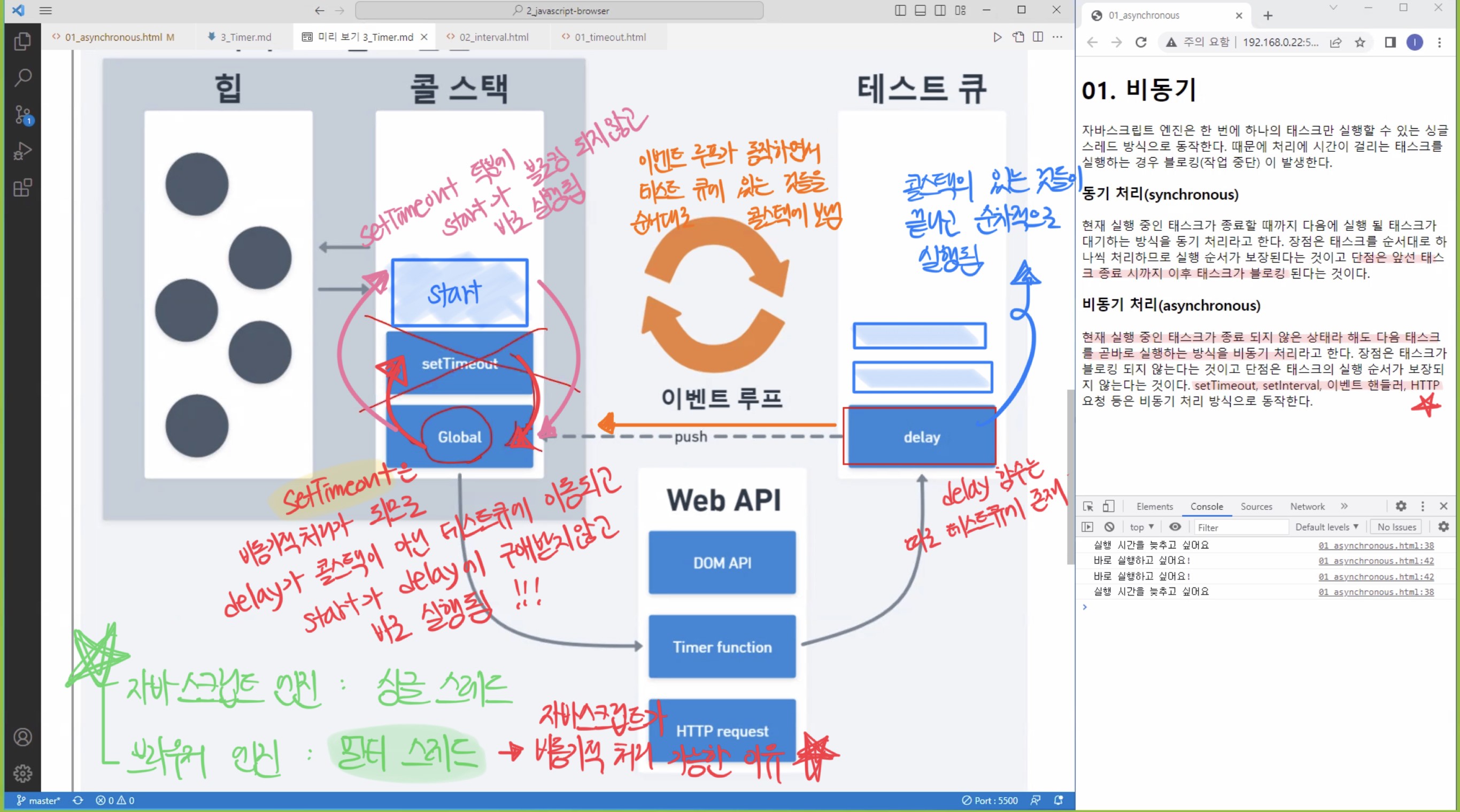The height and width of the screenshot is (812, 1460).
Task: Toggle the primary side bar layout
Action: point(900,10)
